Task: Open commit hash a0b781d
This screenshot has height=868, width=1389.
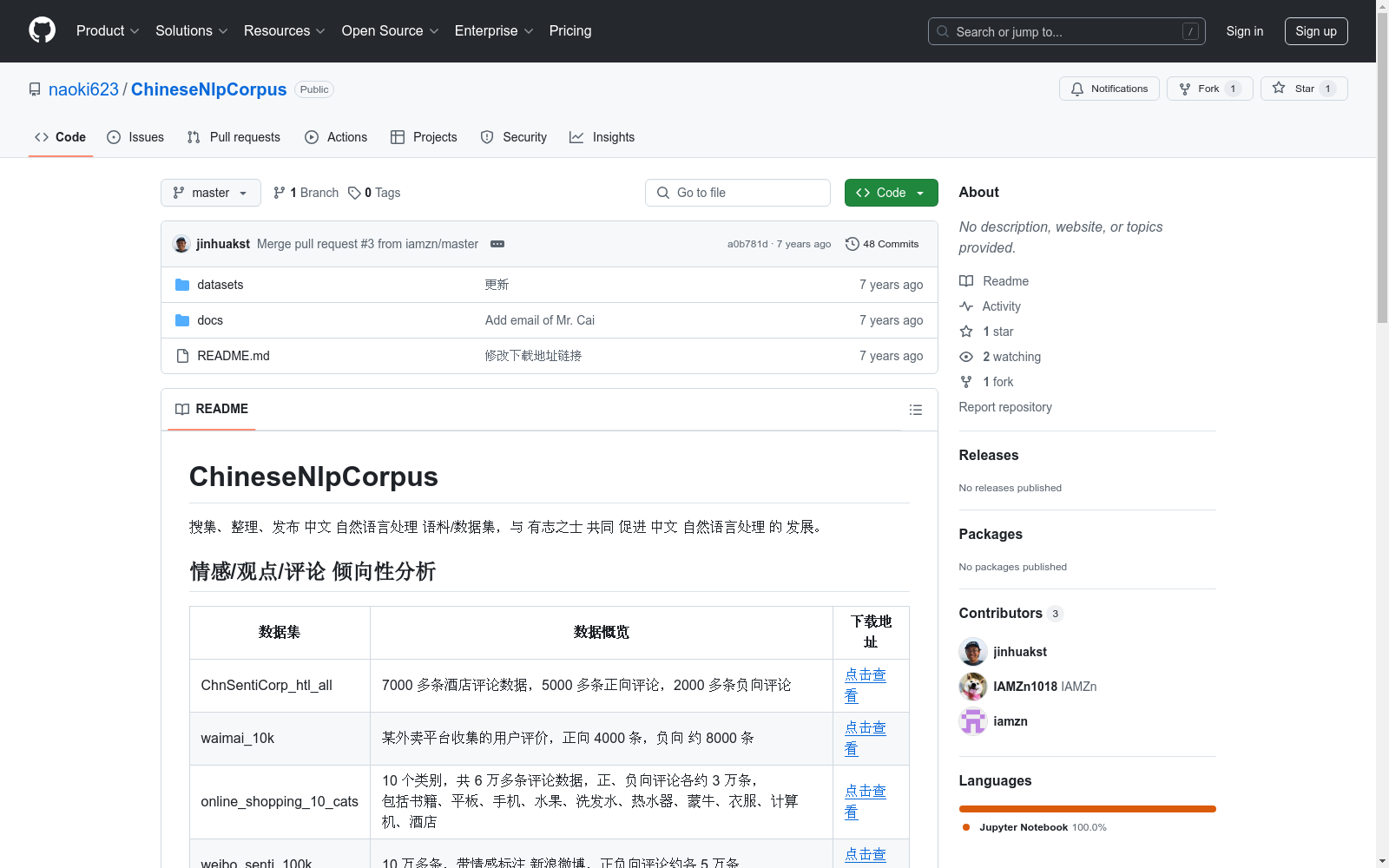Action: 747,244
